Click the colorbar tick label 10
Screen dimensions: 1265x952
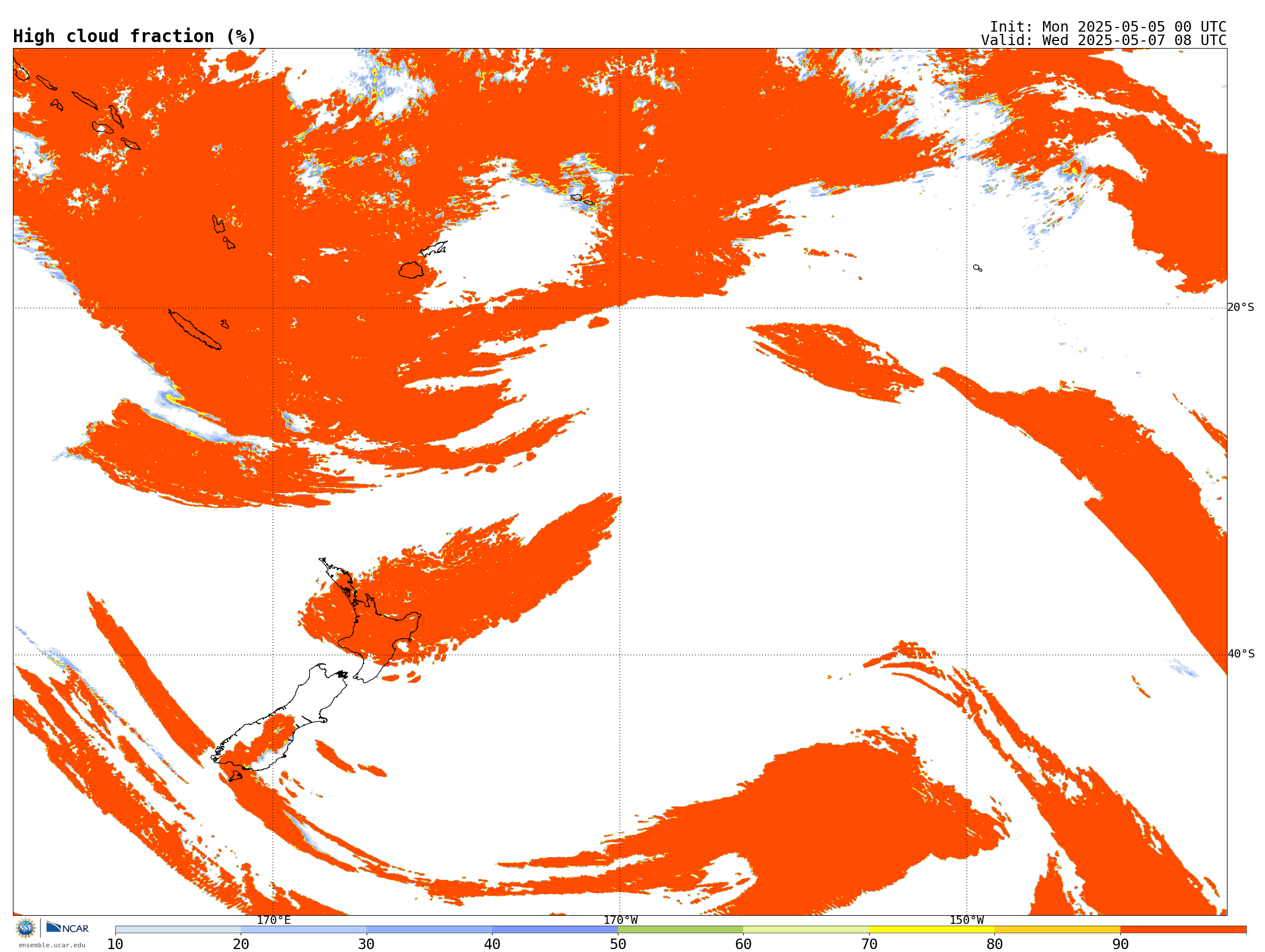[x=115, y=944]
